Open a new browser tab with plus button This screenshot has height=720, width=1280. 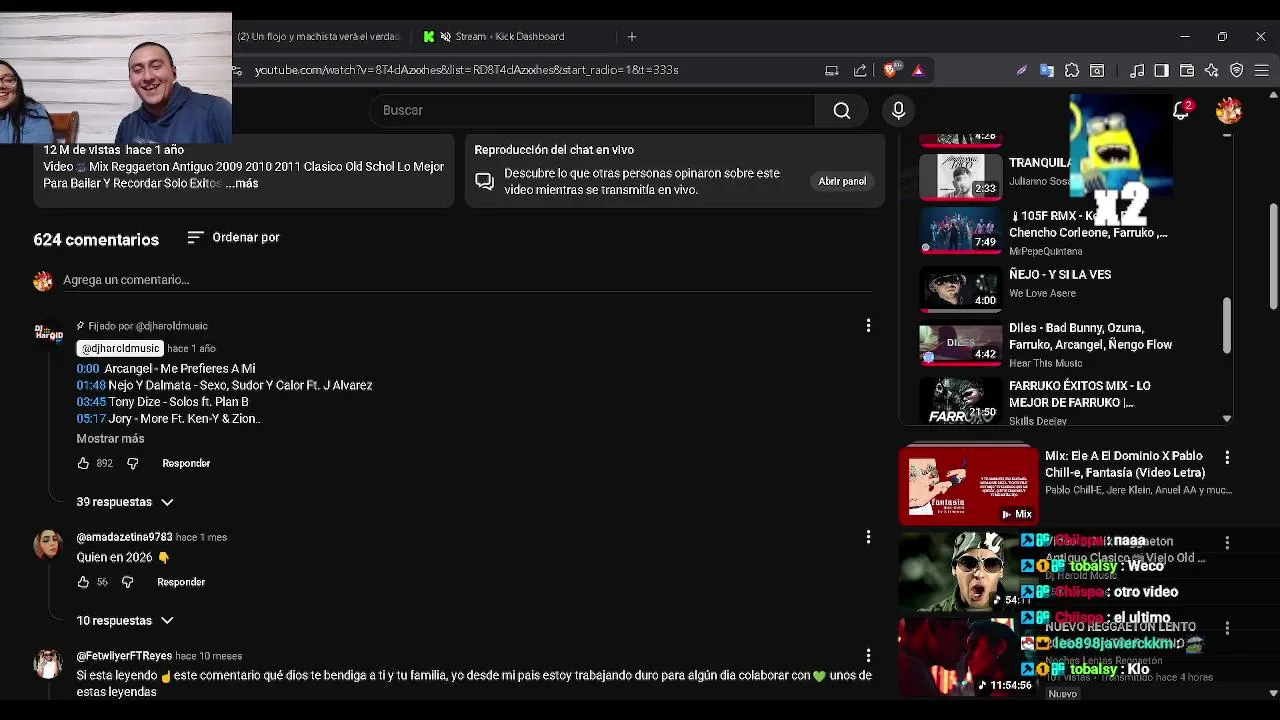631,36
